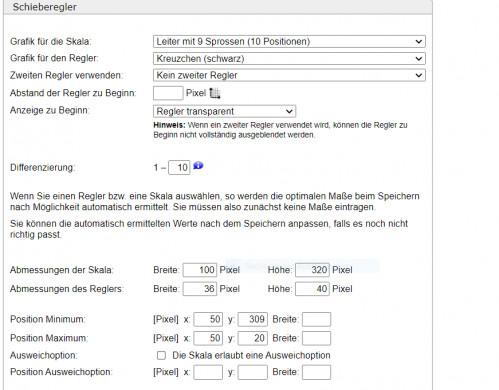Click the Position Ausweichoption Breite field
499x390 pixels.
click(x=317, y=372)
